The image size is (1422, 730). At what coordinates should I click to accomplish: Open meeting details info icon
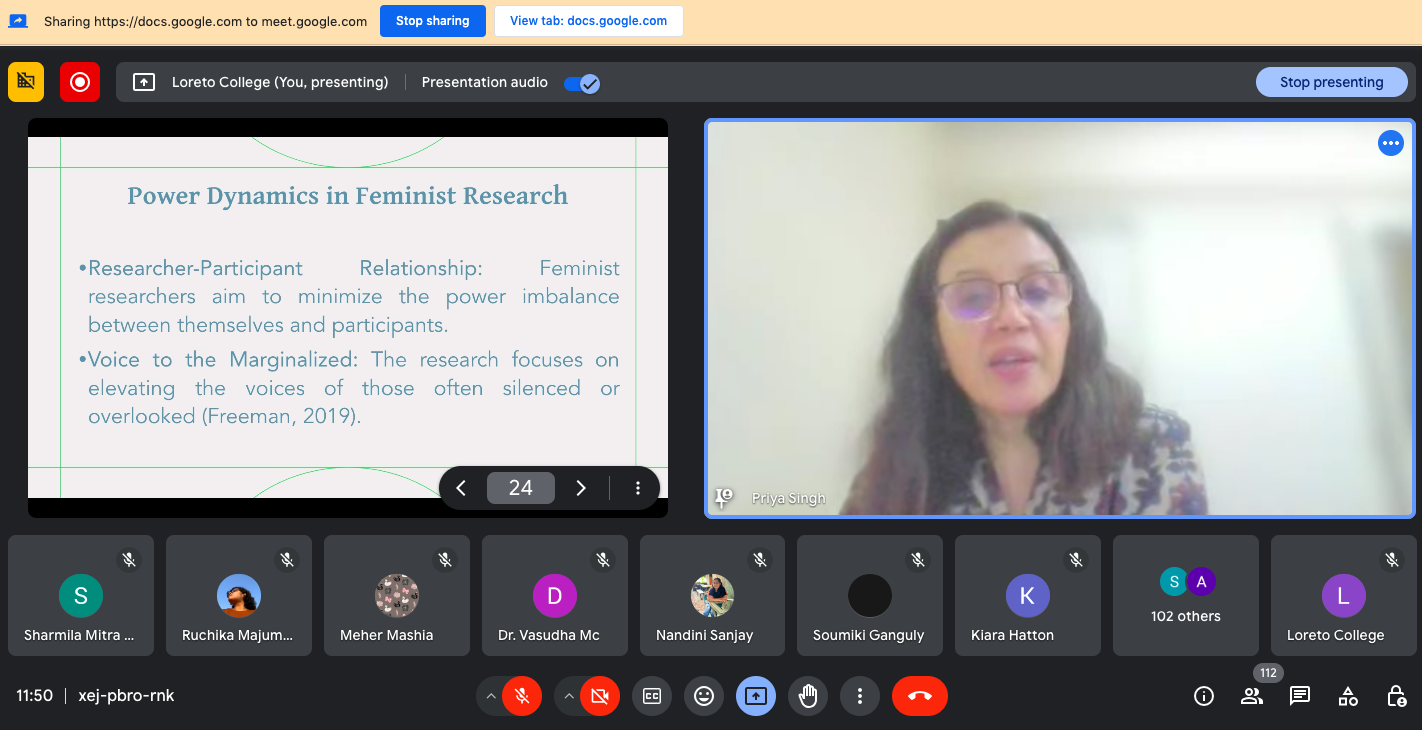pos(1204,696)
